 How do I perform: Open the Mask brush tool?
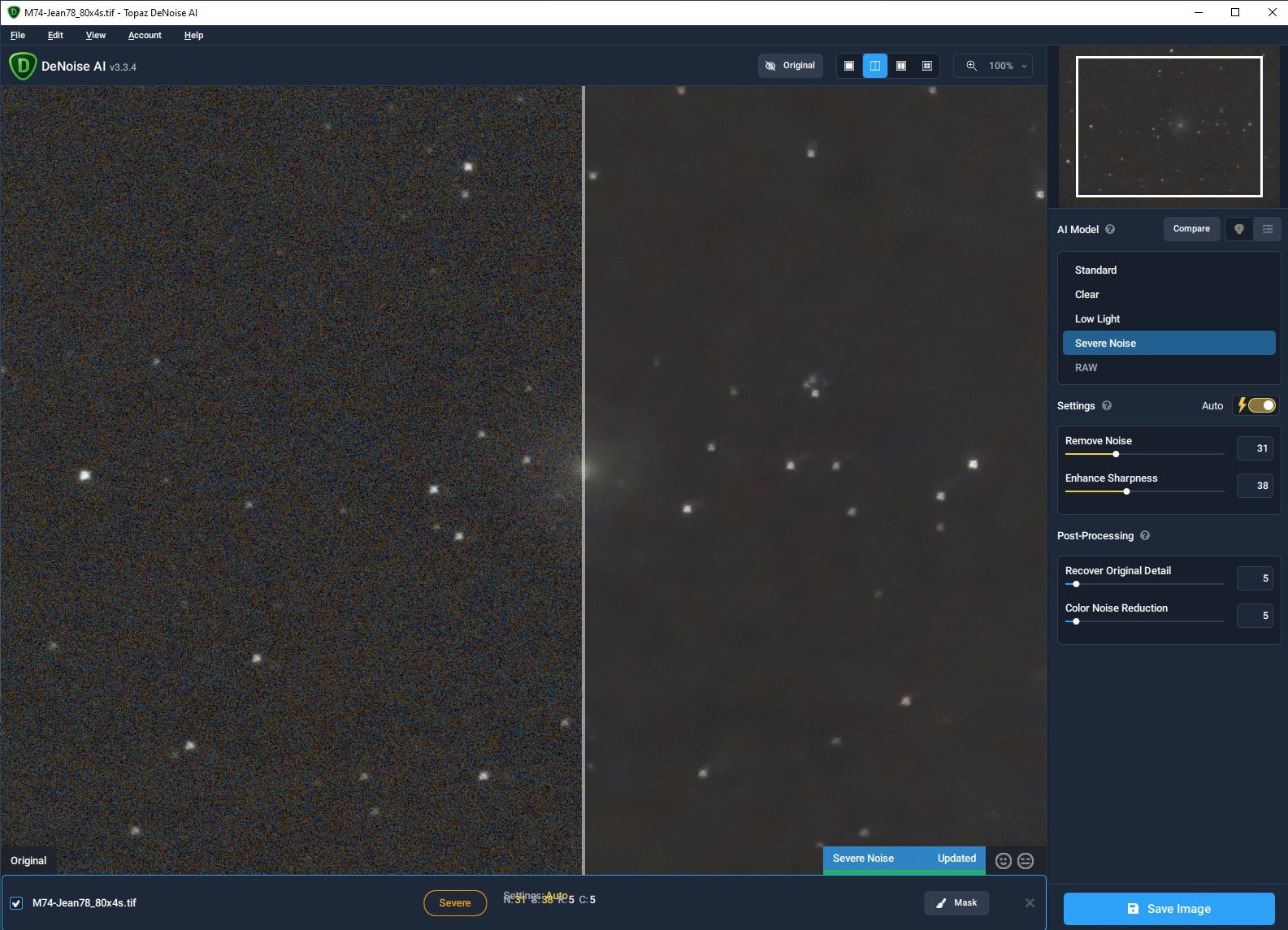(x=956, y=903)
